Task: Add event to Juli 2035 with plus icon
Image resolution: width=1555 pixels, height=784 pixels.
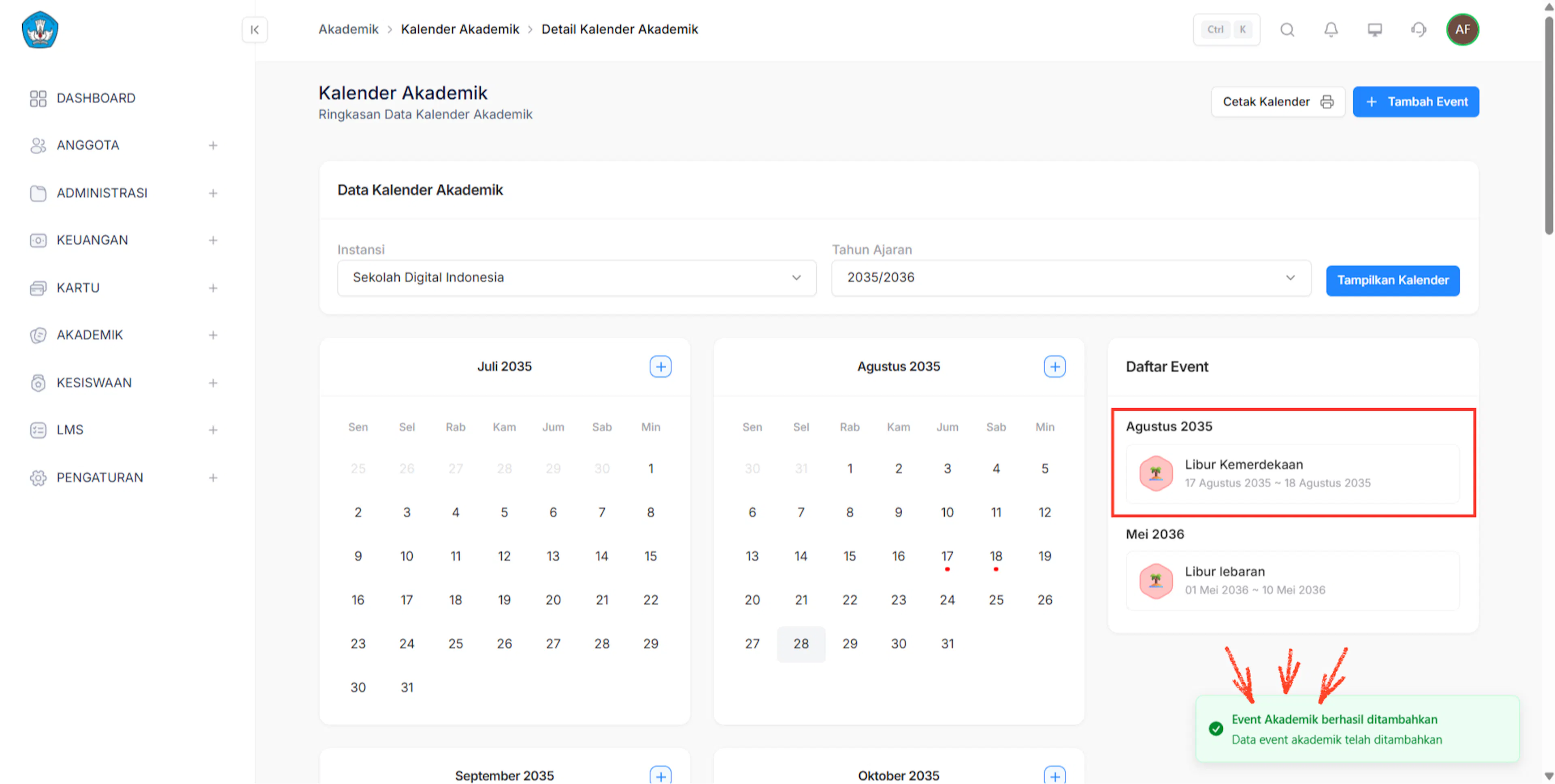Action: coord(660,366)
